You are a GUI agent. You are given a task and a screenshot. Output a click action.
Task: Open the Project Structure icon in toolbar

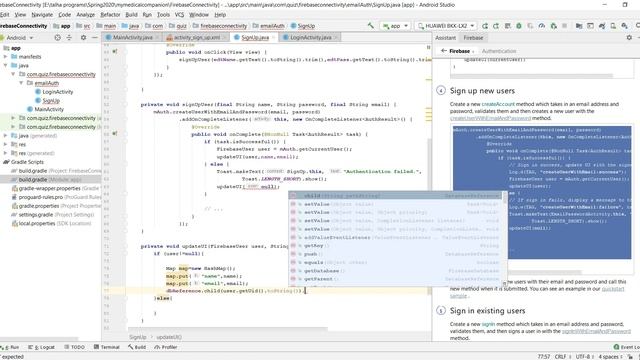[x=579, y=26]
